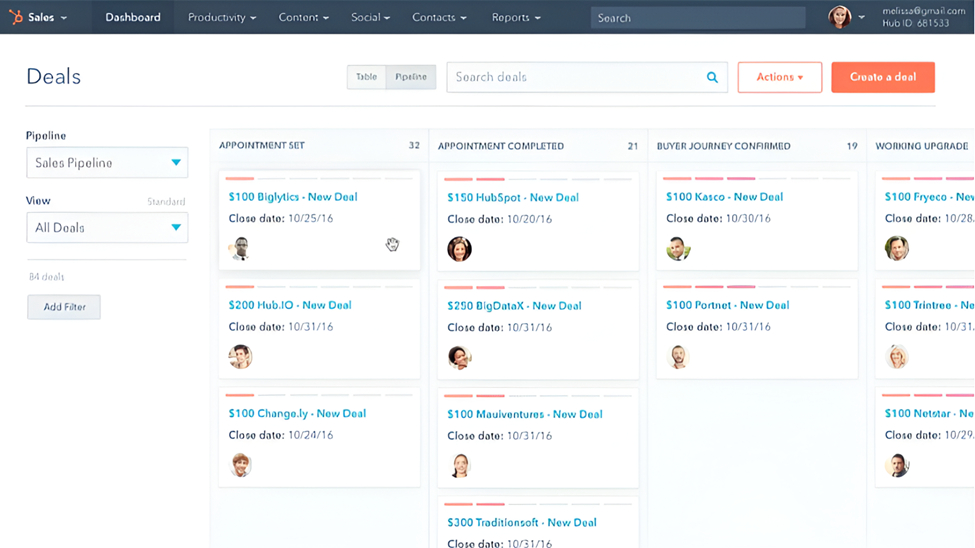Screen dimensions: 975x548
Task: Open the $100 Trintree deal link
Action: pos(930,305)
